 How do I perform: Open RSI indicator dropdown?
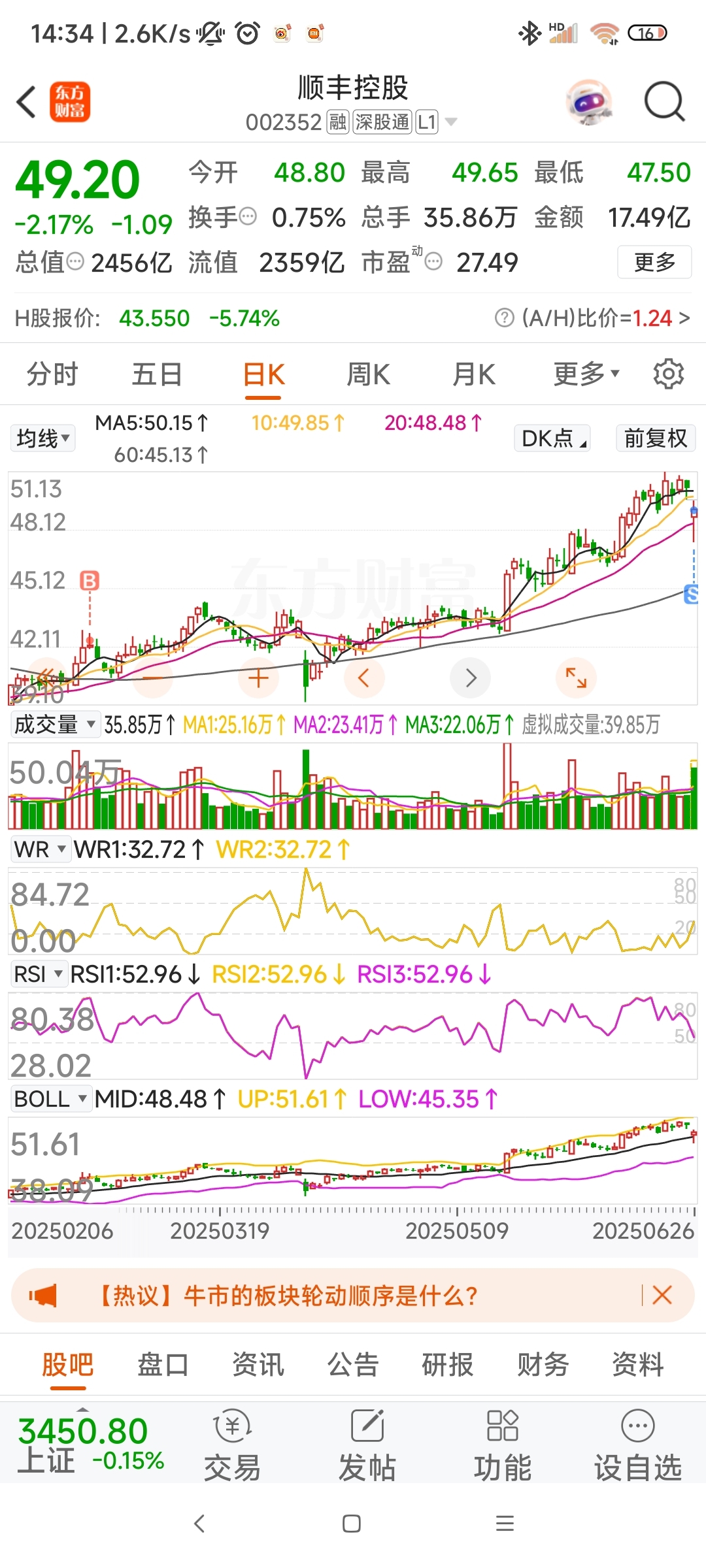pos(39,974)
